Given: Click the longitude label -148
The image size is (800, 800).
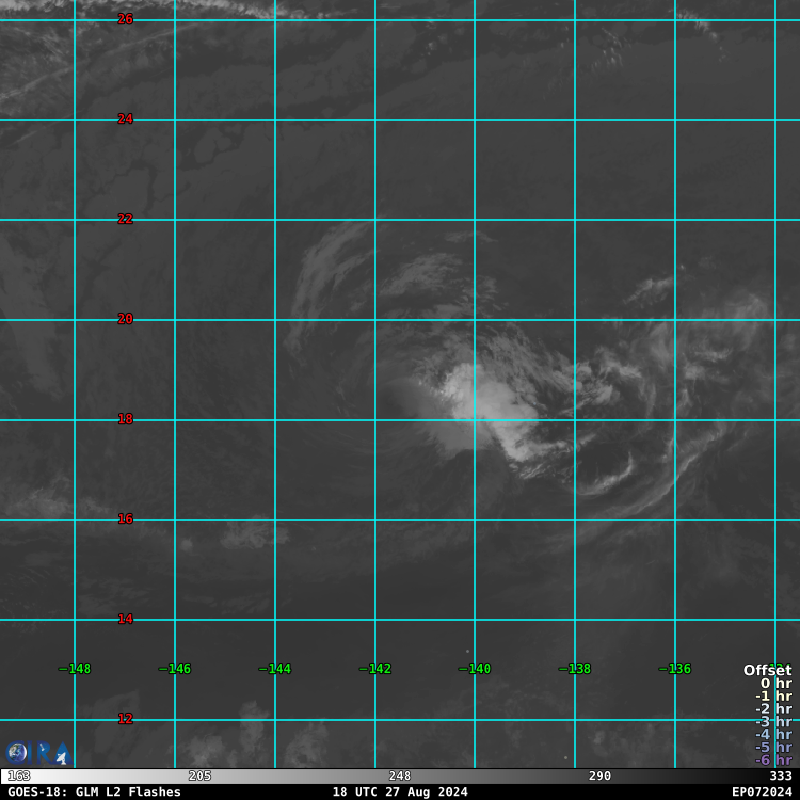Looking at the screenshot, I should click(75, 669).
